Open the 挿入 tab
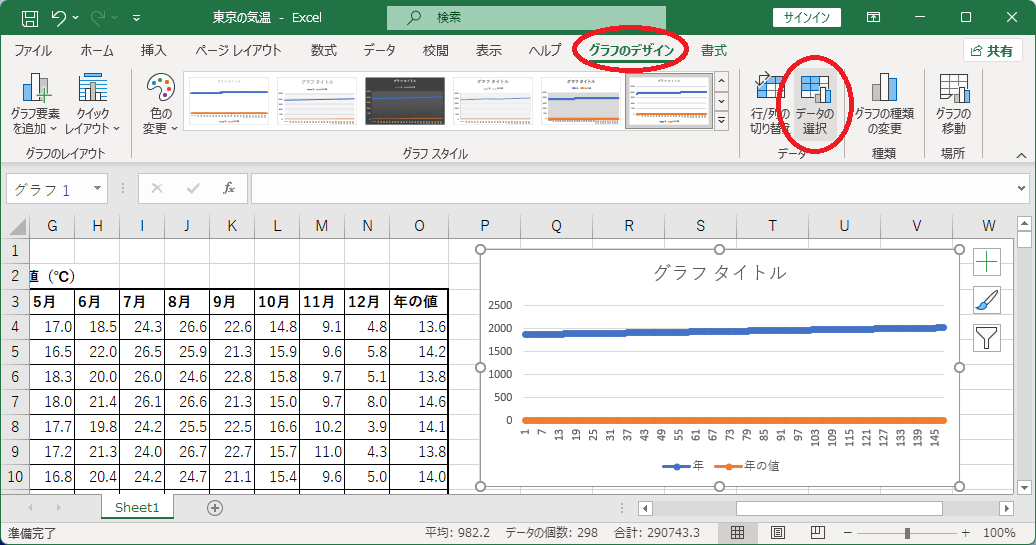The image size is (1036, 545). 153,51
